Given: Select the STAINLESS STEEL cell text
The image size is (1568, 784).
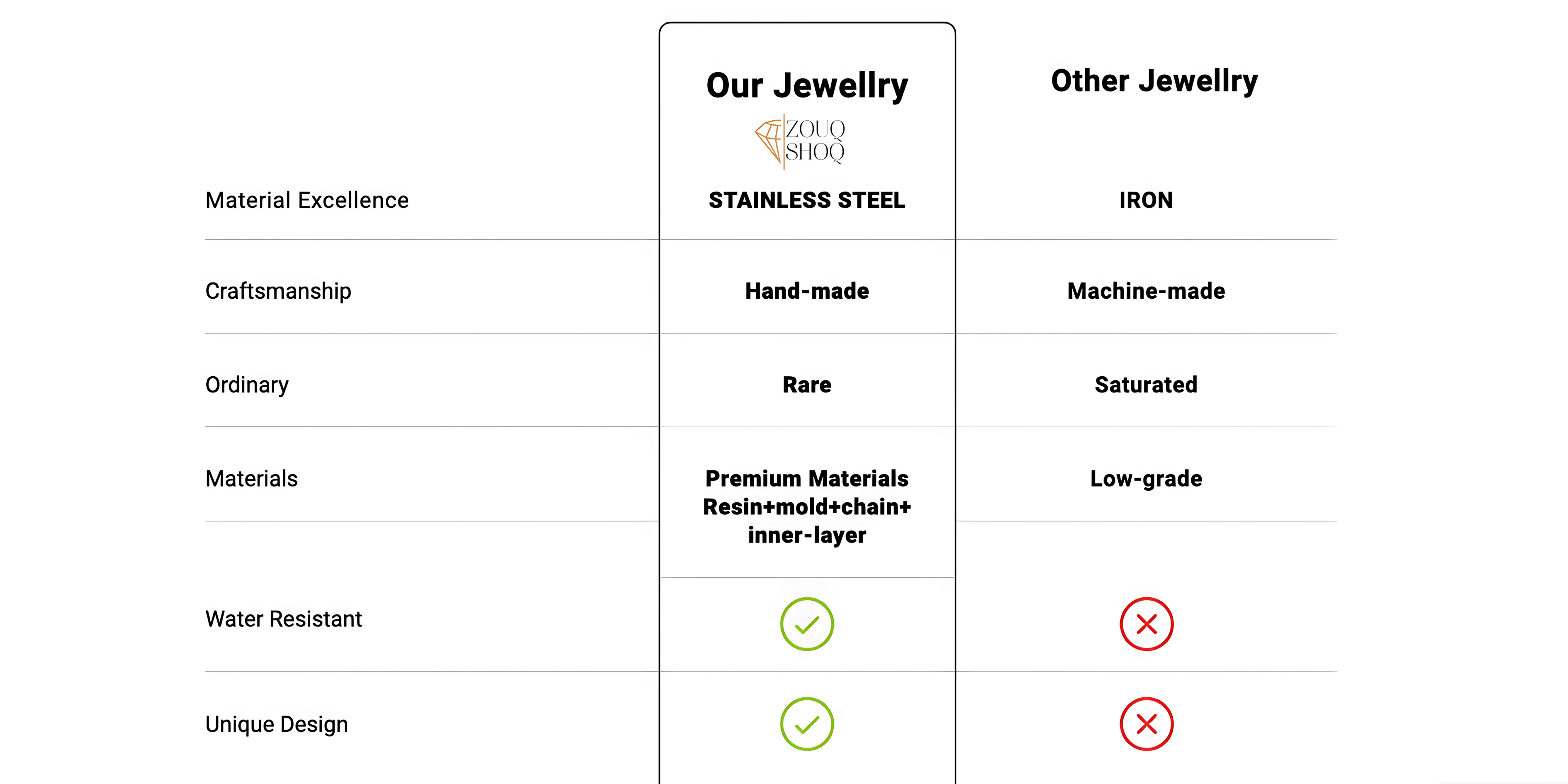Looking at the screenshot, I should (807, 200).
